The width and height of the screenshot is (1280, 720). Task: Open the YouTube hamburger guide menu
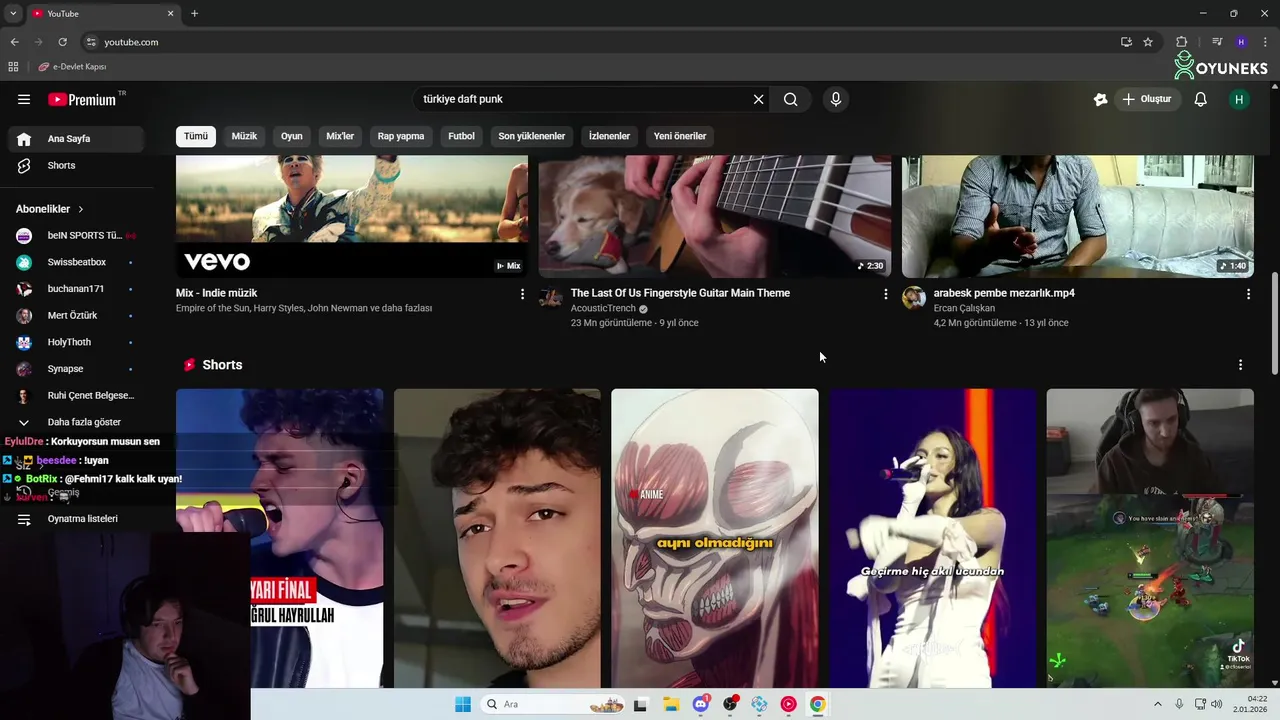tap(24, 99)
